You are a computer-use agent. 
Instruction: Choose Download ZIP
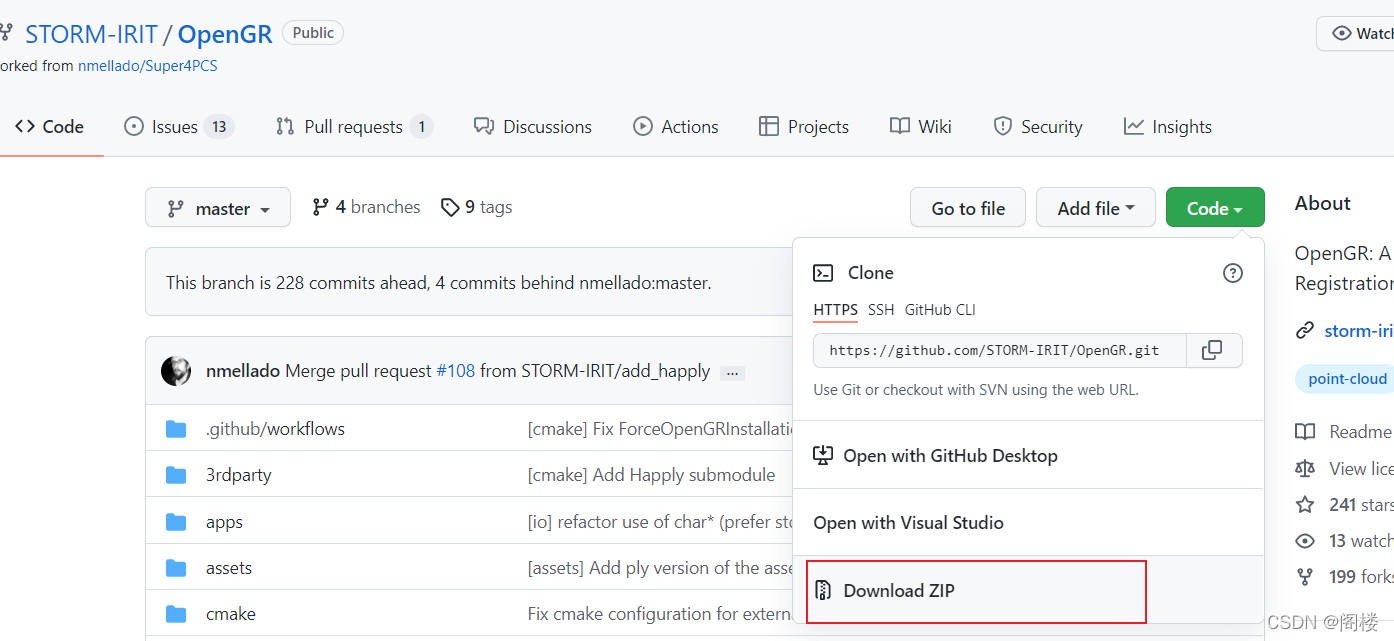pos(1028,591)
